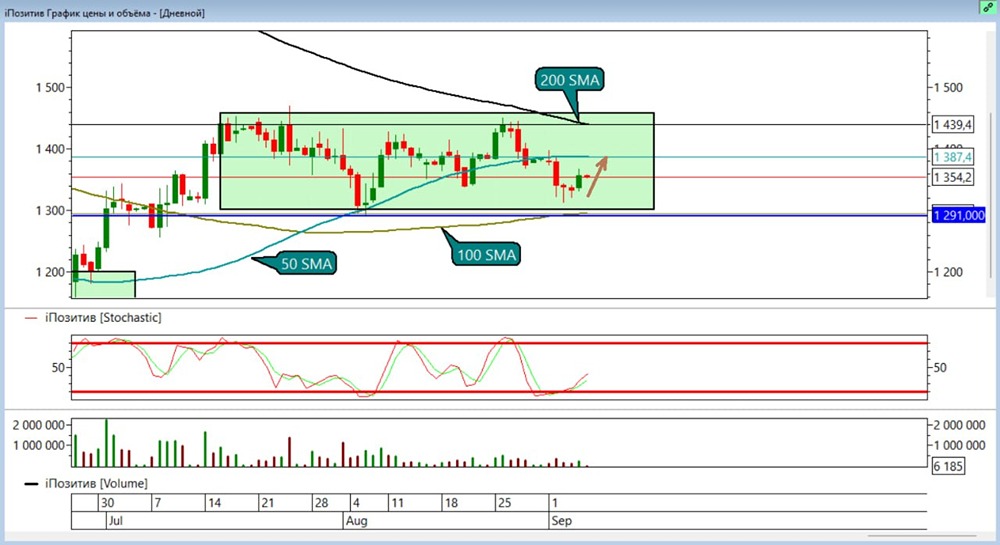Click the Sep month label on time axis
The image size is (1000, 545).
coord(561,521)
